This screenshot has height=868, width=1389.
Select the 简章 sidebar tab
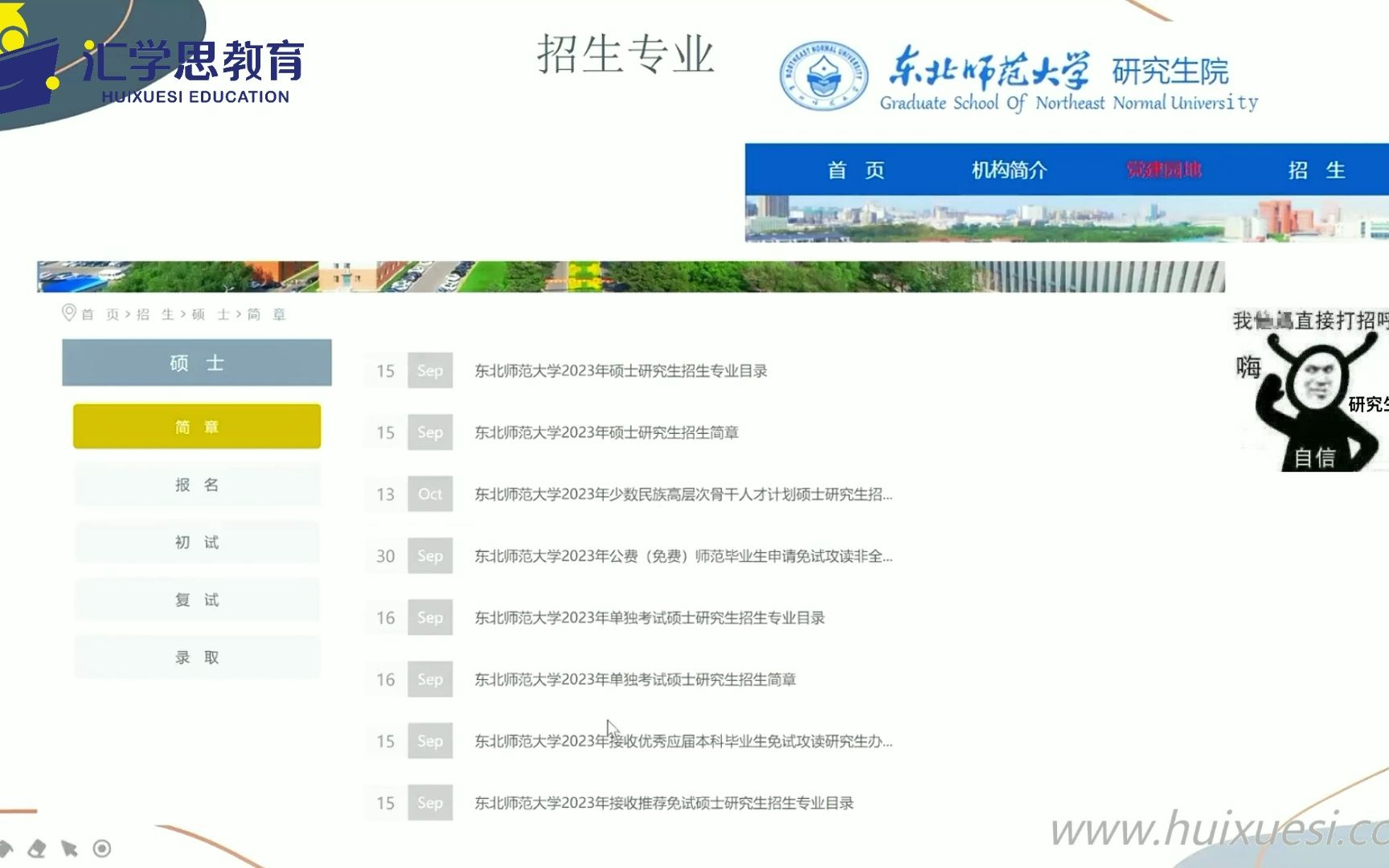pyautogui.click(x=197, y=427)
